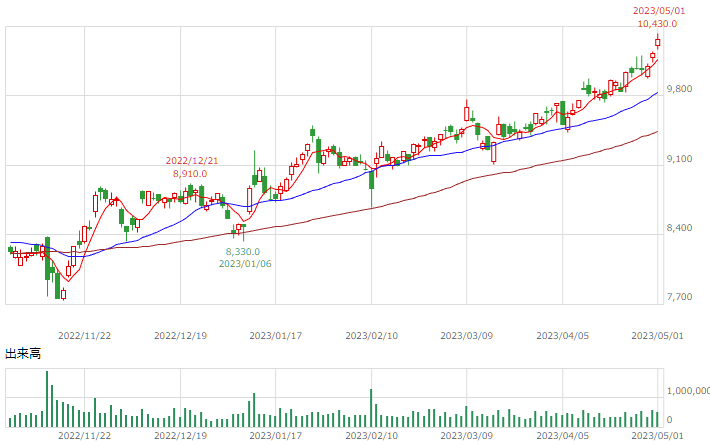Click the 2023/02/10 date under the price chart

click(x=371, y=336)
